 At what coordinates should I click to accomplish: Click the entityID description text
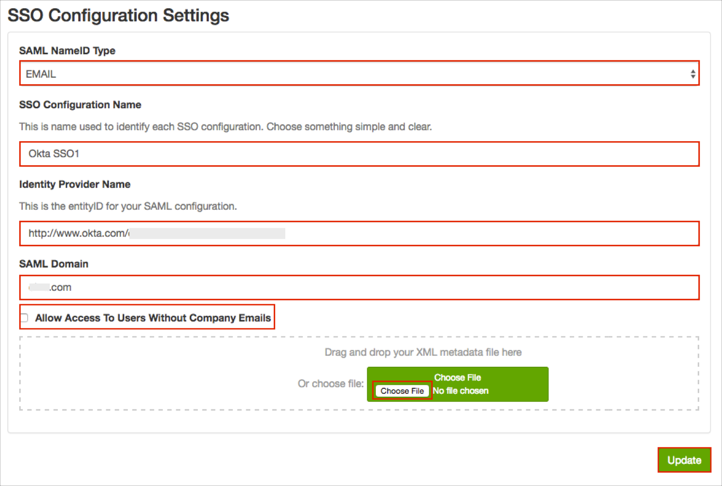[x=127, y=206]
